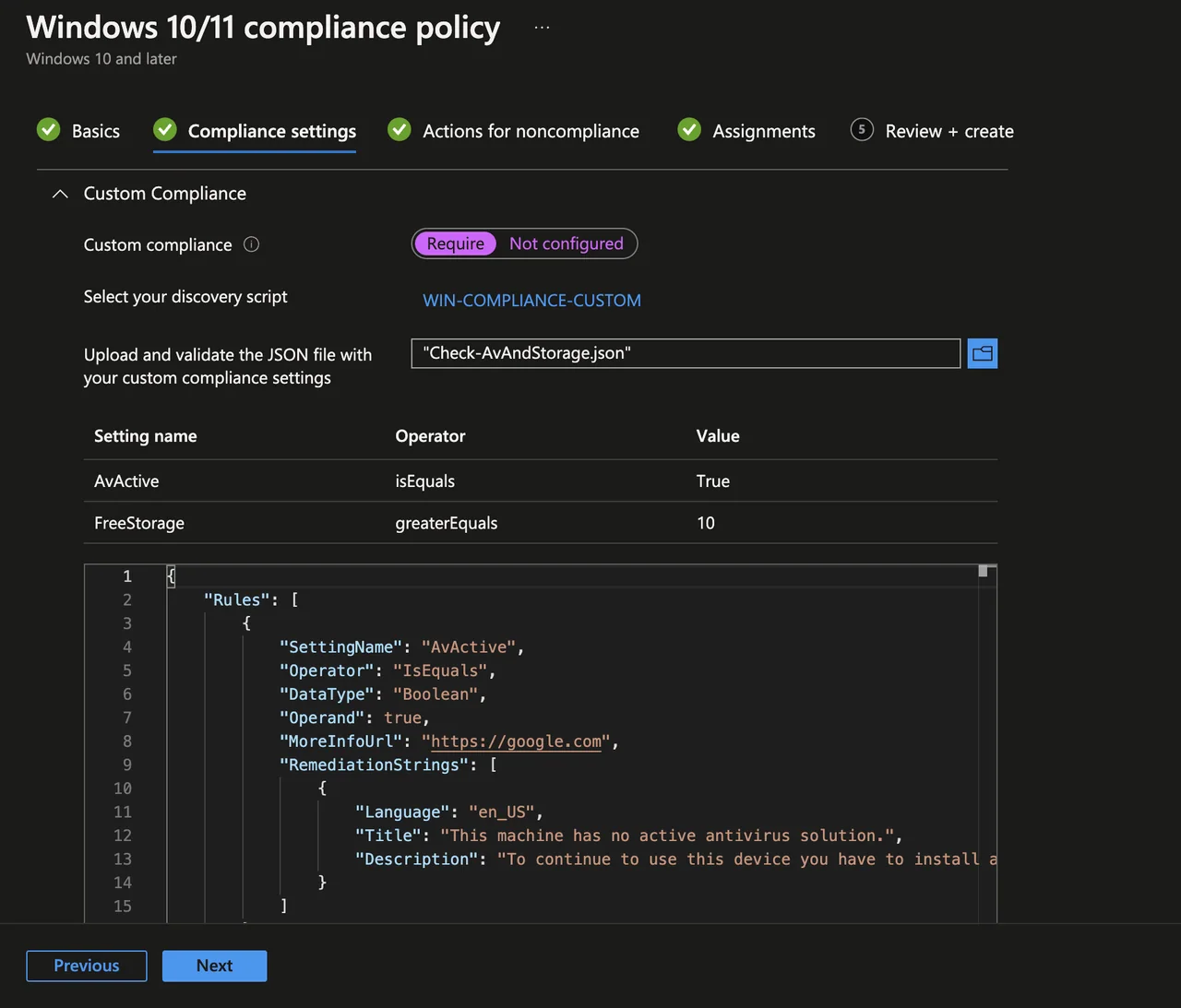Go to the Basics tab
Image resolution: width=1181 pixels, height=1008 pixels.
pyautogui.click(x=96, y=131)
